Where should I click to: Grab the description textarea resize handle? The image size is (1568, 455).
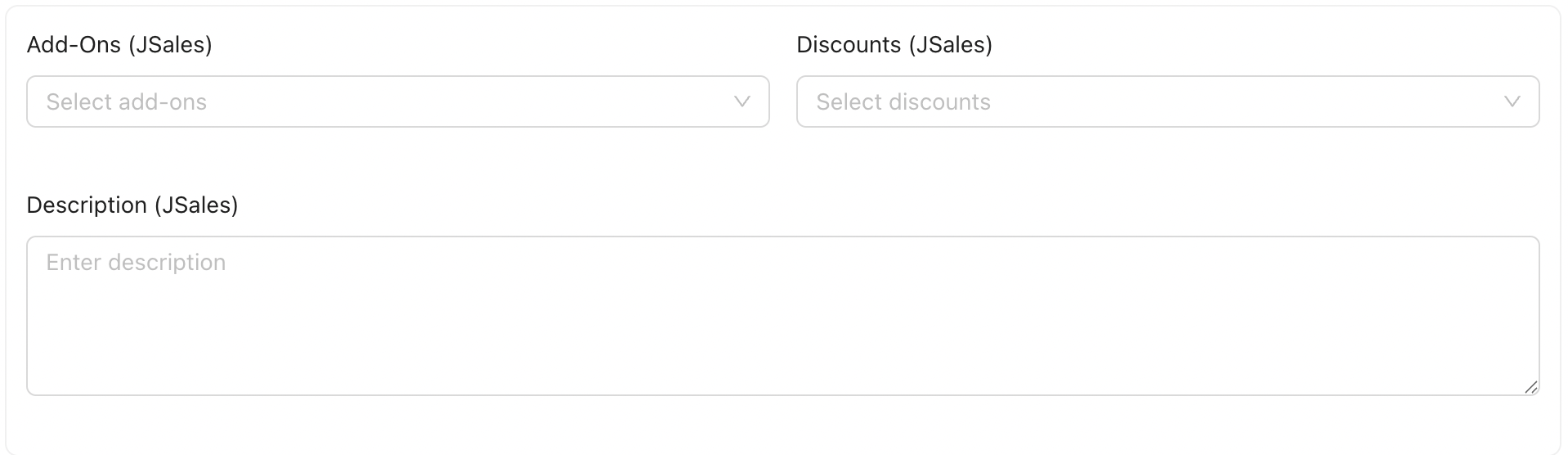click(x=1530, y=387)
